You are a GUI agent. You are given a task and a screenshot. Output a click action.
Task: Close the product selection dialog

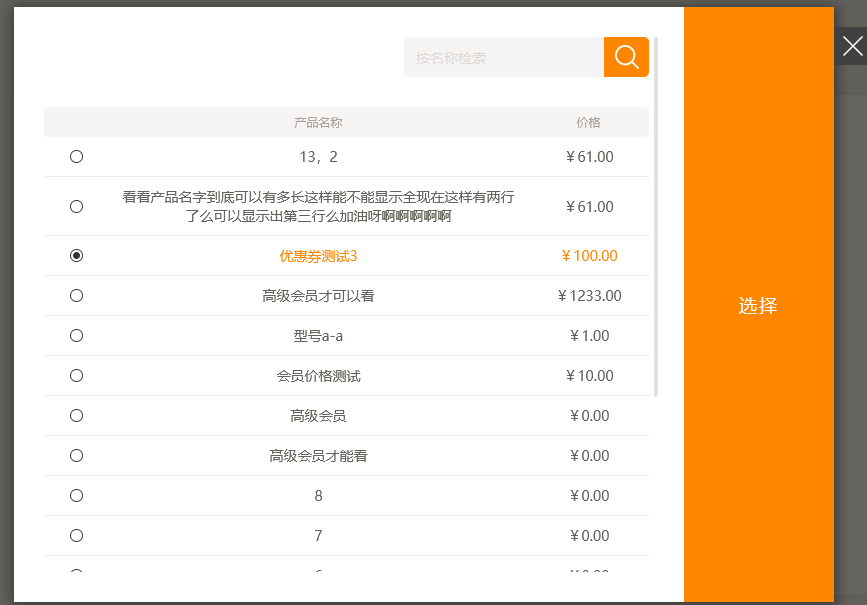(852, 46)
